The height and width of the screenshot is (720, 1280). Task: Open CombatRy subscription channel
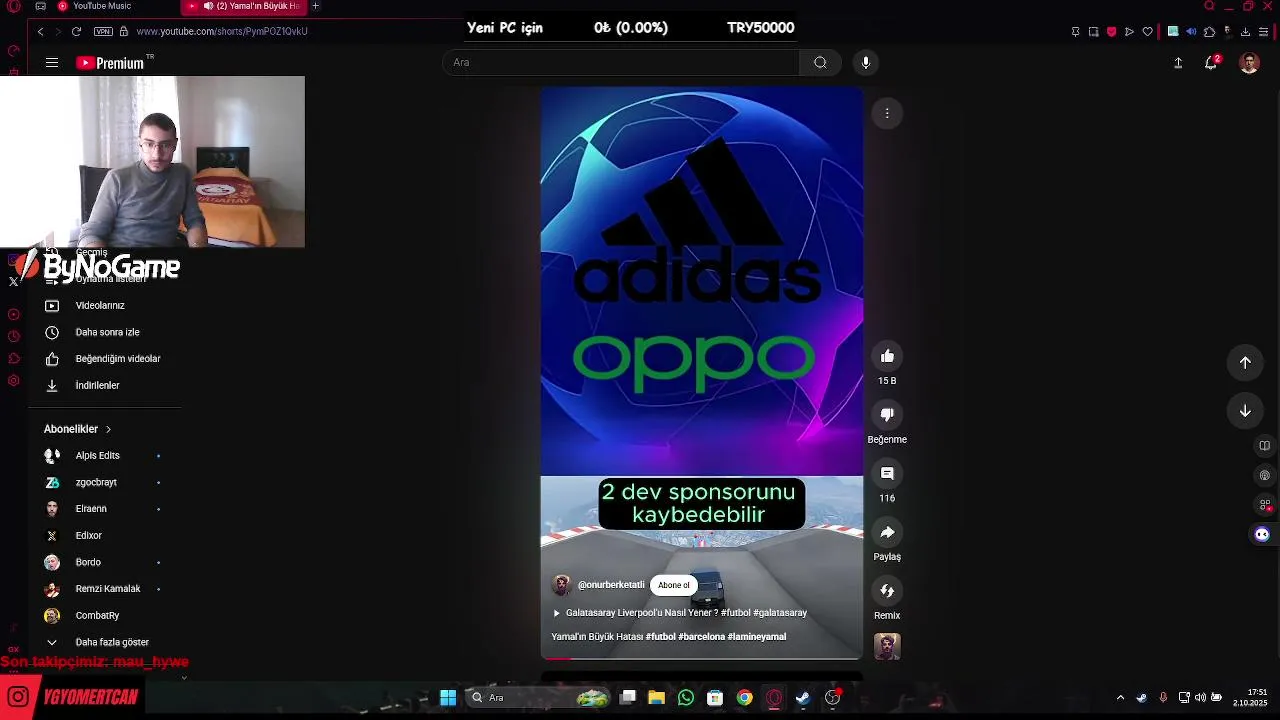tap(98, 615)
